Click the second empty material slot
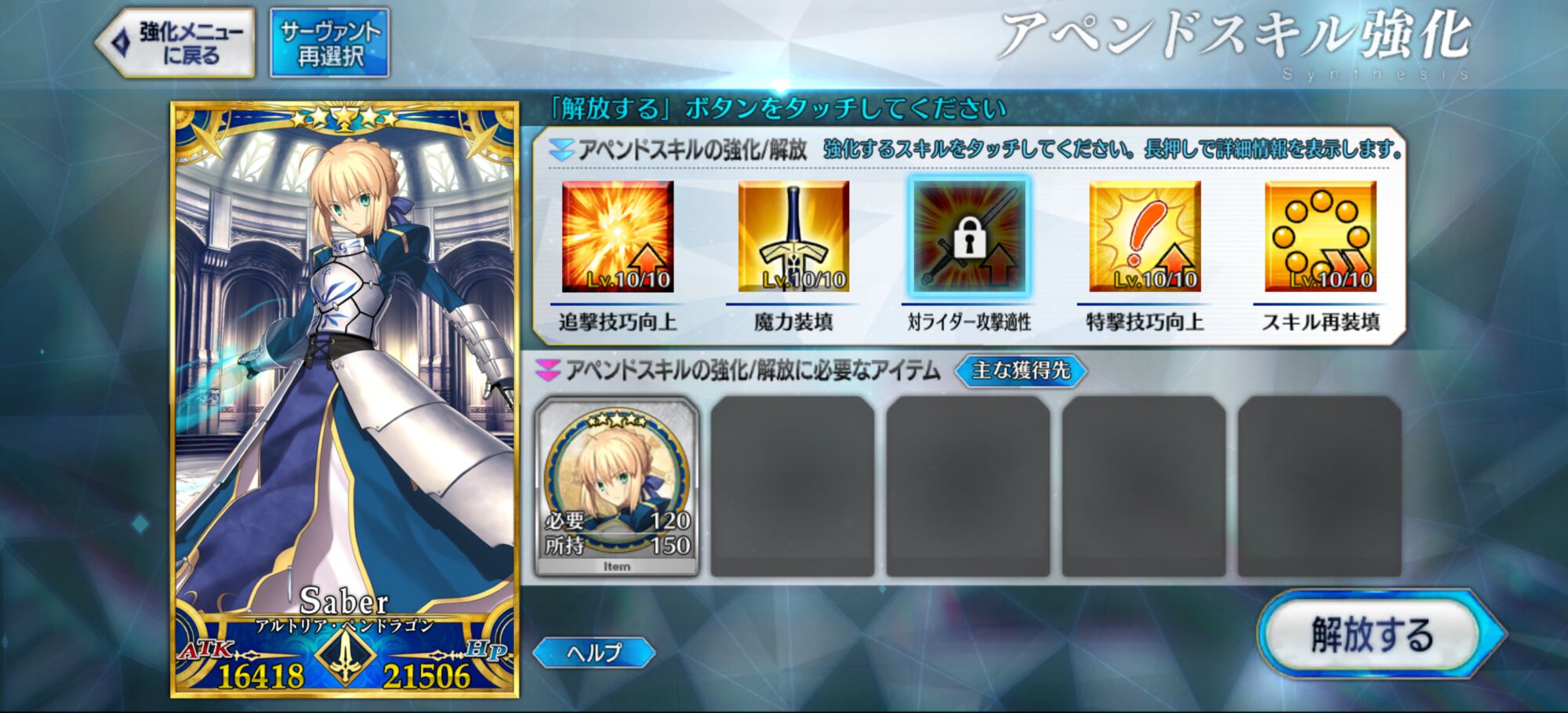This screenshot has height=713, width=1568. click(x=793, y=486)
